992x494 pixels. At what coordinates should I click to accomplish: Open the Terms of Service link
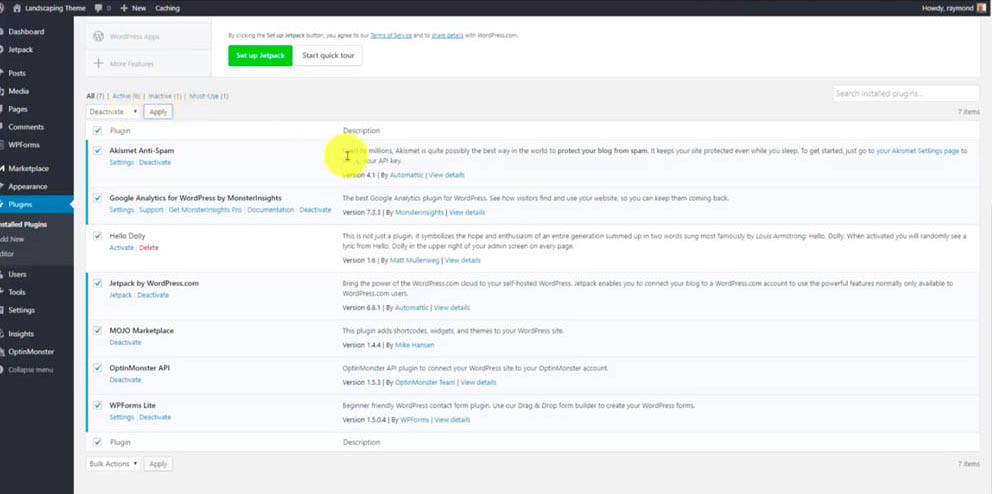point(391,35)
